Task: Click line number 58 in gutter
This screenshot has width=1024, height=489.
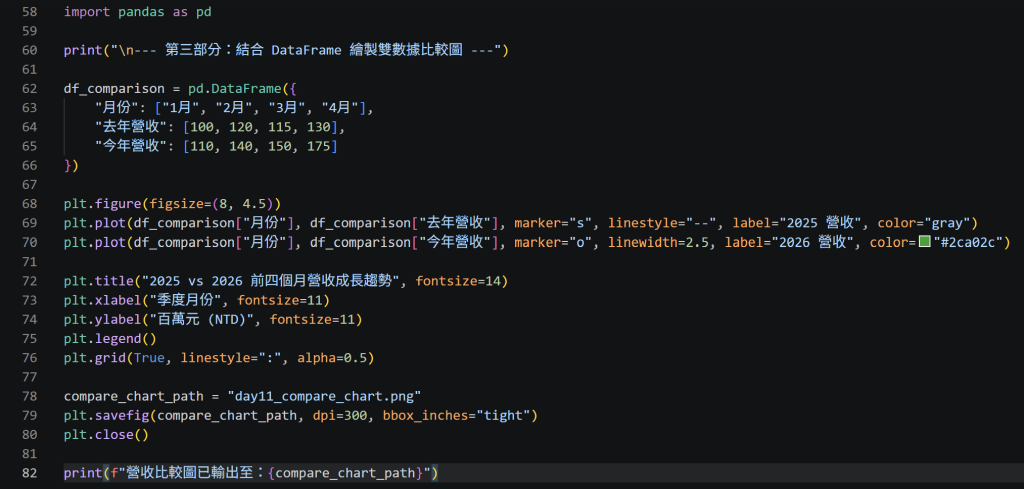Action: tap(29, 12)
